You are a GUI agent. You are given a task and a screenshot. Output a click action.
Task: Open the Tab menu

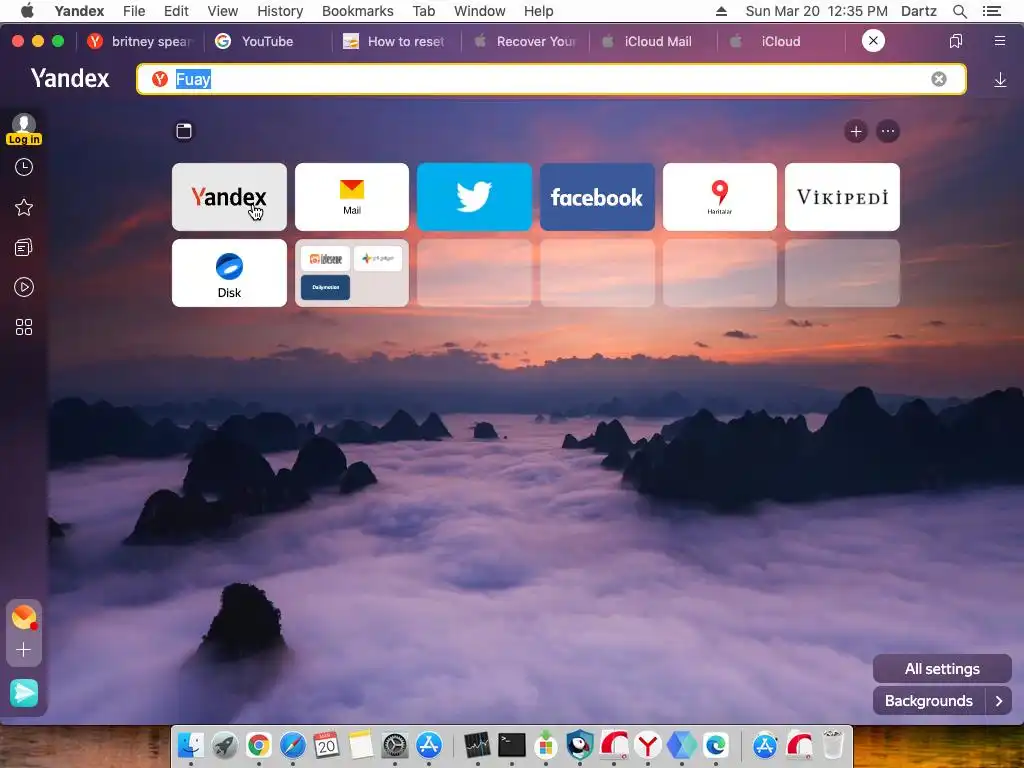424,11
